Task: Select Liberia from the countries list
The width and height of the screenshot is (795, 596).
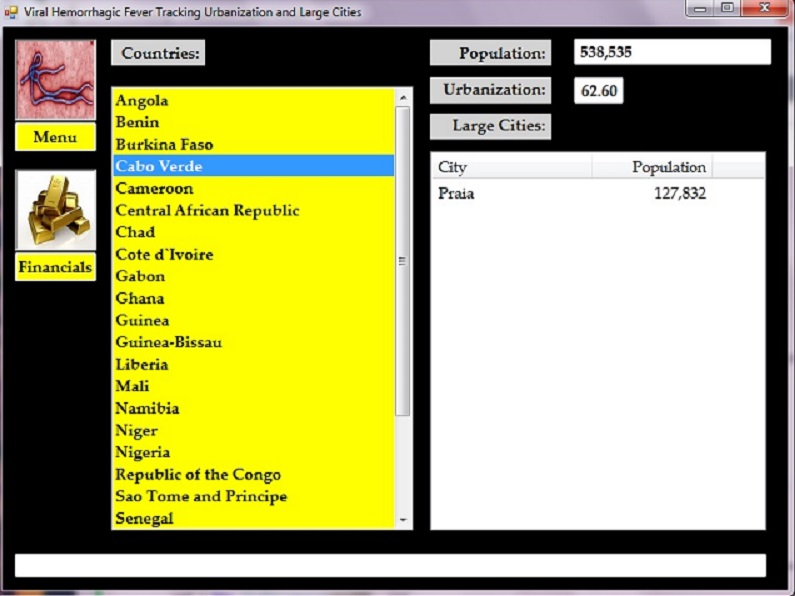Action: click(142, 364)
